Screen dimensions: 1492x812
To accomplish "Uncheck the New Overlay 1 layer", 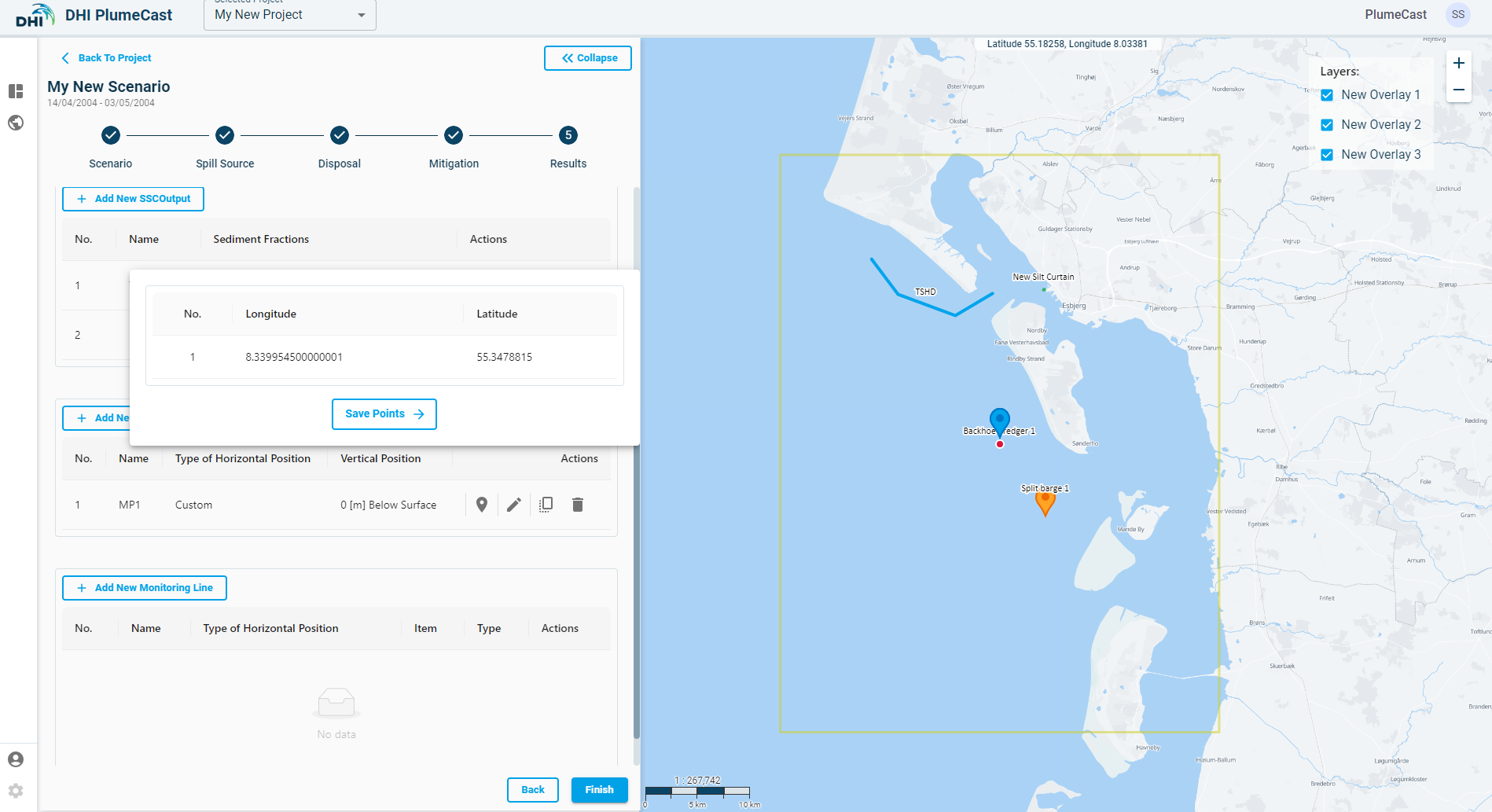I will click(x=1327, y=95).
